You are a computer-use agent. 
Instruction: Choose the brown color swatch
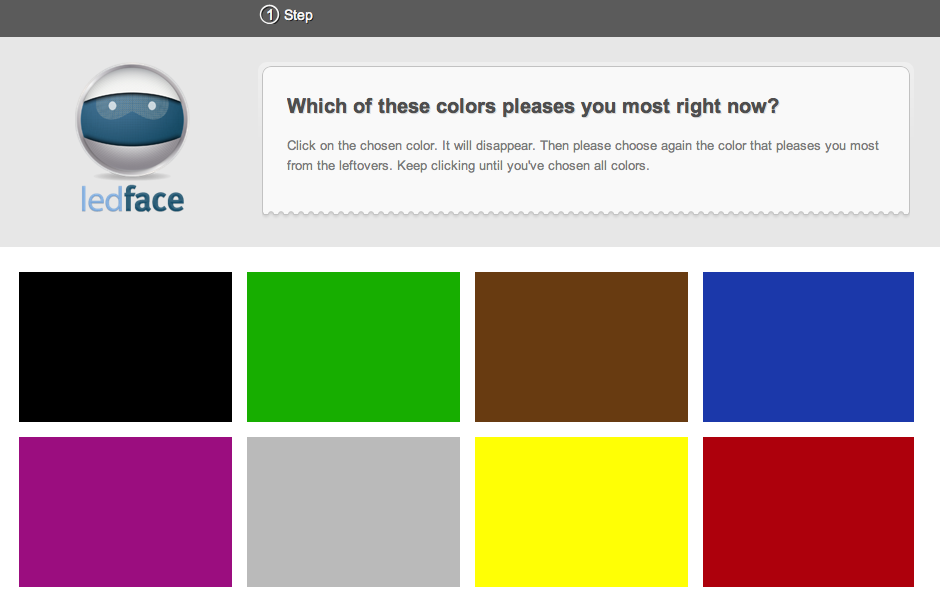click(581, 347)
